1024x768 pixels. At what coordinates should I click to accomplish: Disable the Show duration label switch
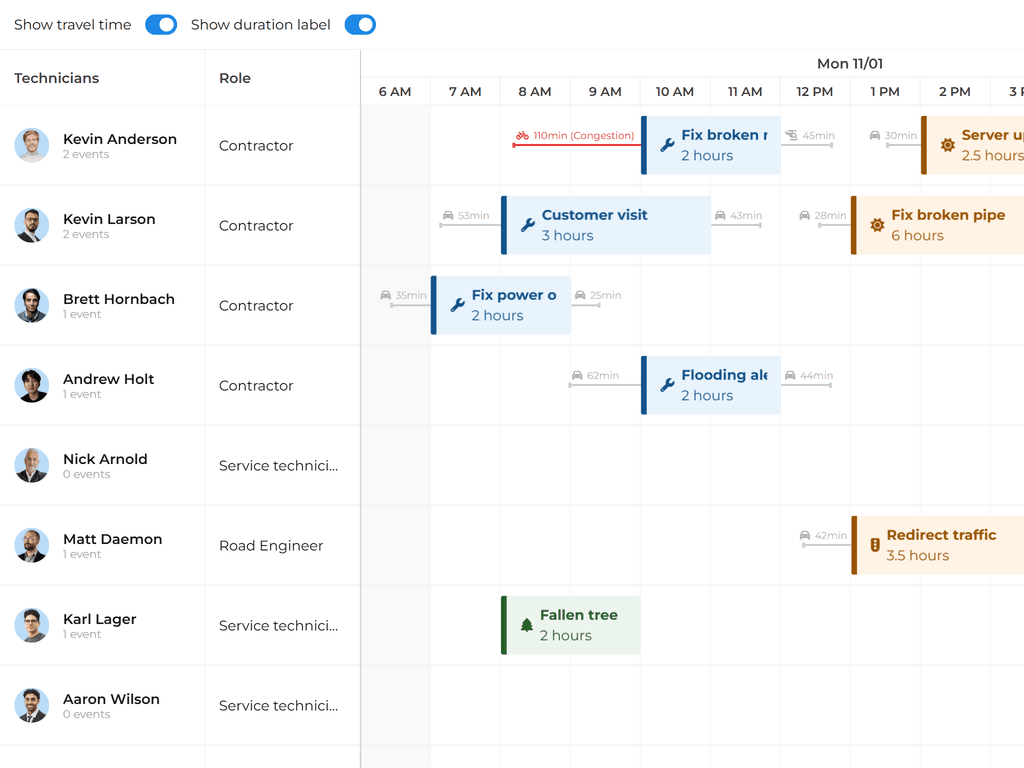(x=360, y=25)
